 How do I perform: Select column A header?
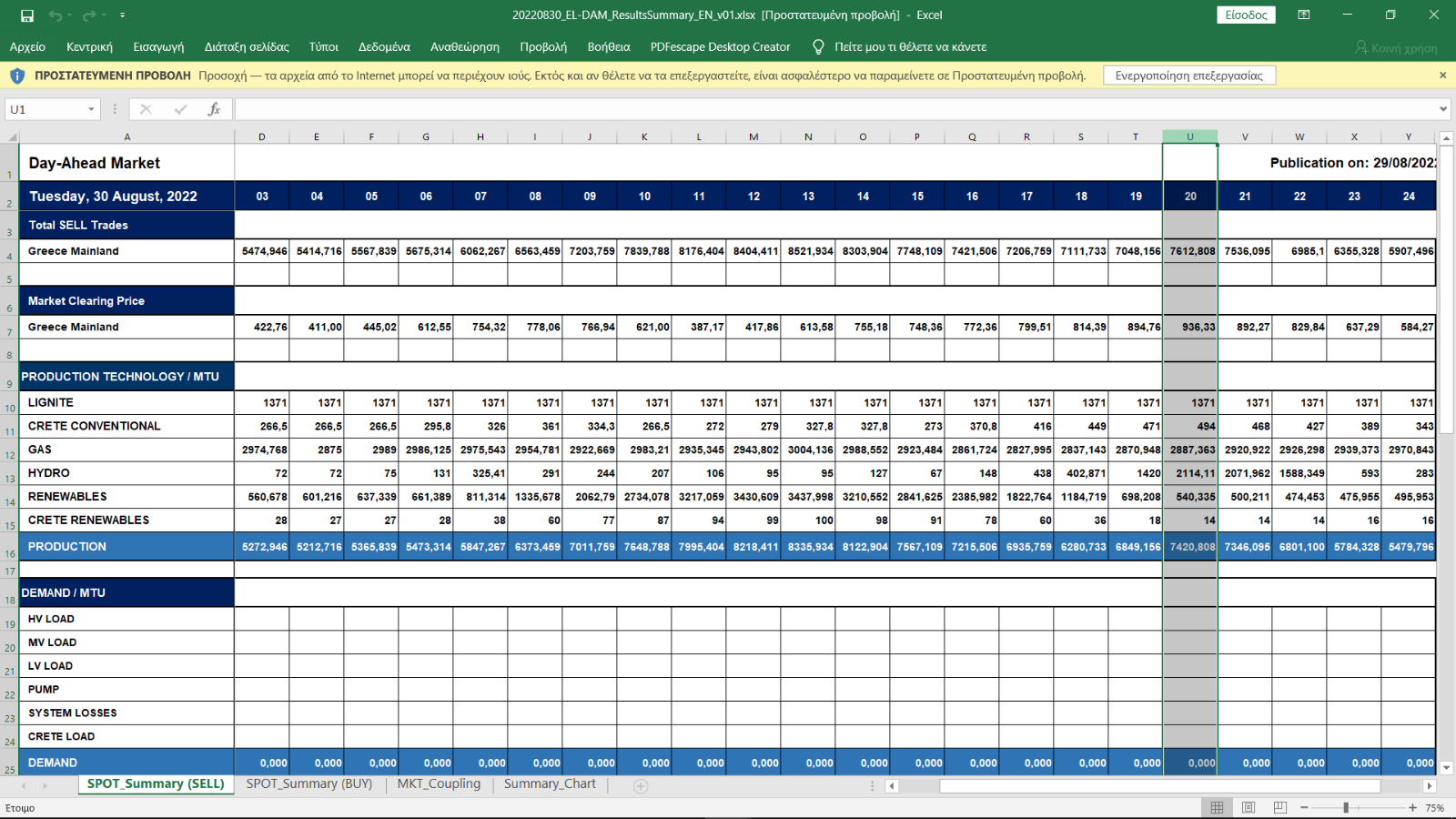click(127, 136)
